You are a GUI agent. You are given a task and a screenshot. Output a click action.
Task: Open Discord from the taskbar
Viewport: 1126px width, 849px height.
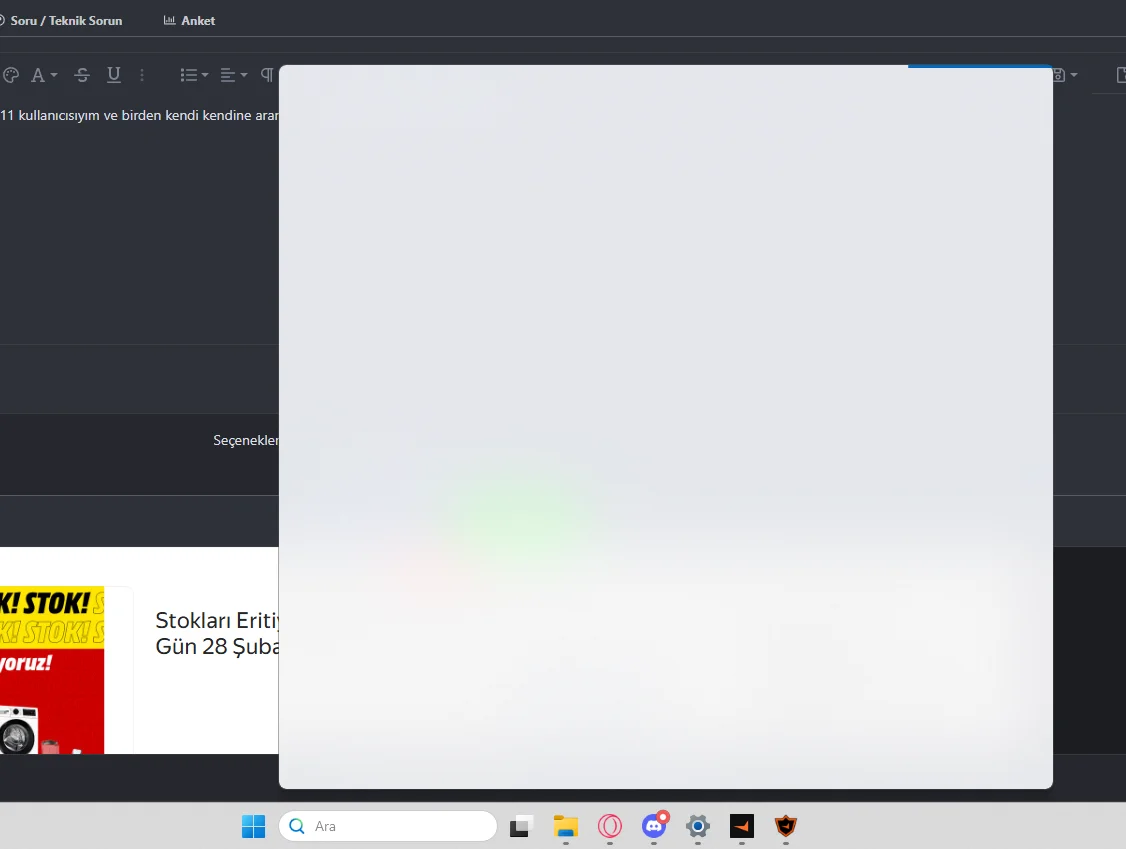tap(654, 826)
